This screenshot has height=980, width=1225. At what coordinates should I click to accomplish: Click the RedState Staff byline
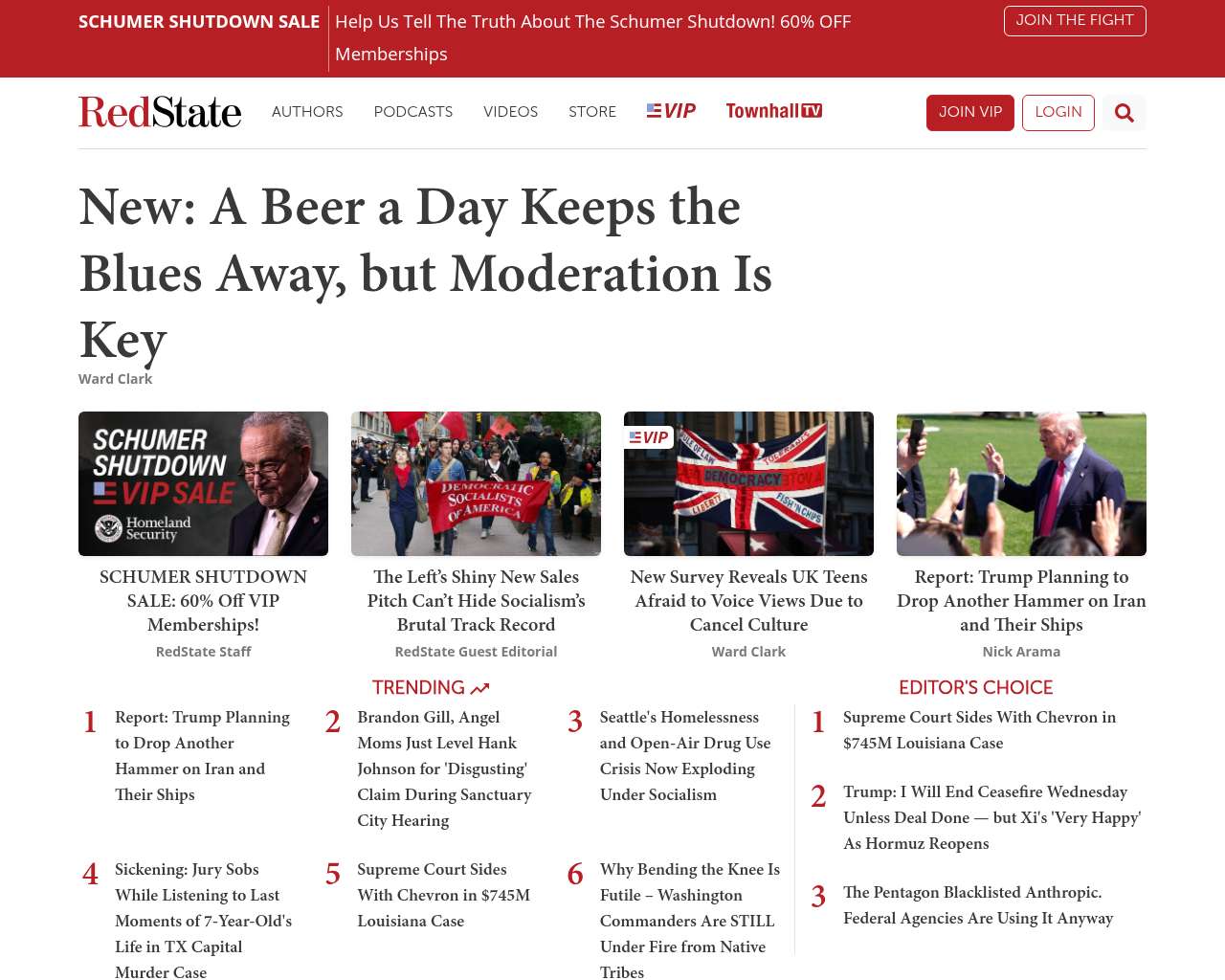(x=203, y=652)
